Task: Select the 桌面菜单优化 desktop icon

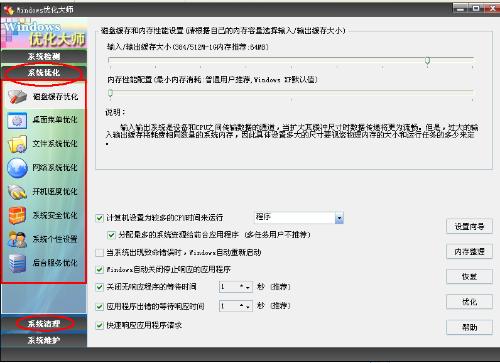Action: click(17, 120)
